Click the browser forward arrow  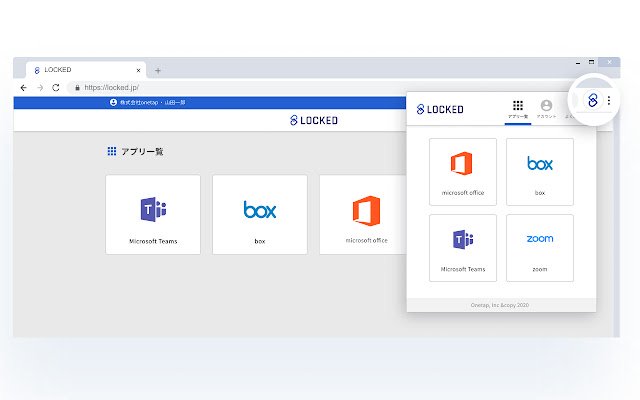tap(40, 87)
